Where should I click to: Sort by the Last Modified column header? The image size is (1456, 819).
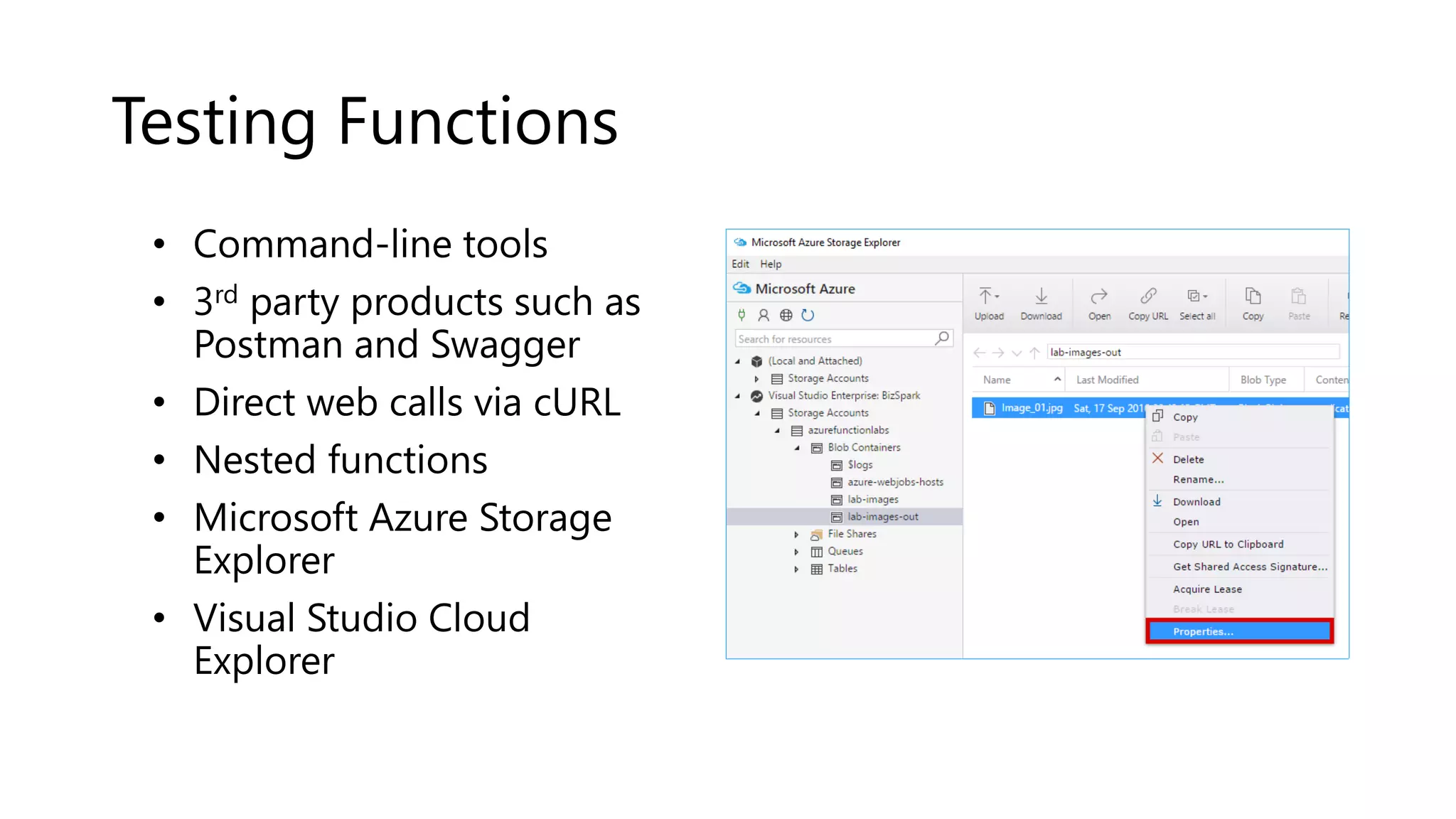click(x=1107, y=380)
